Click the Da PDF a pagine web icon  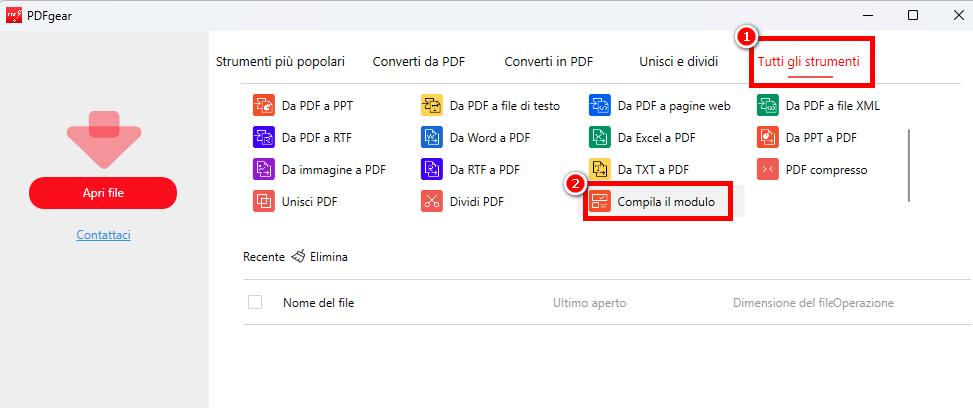(x=600, y=105)
